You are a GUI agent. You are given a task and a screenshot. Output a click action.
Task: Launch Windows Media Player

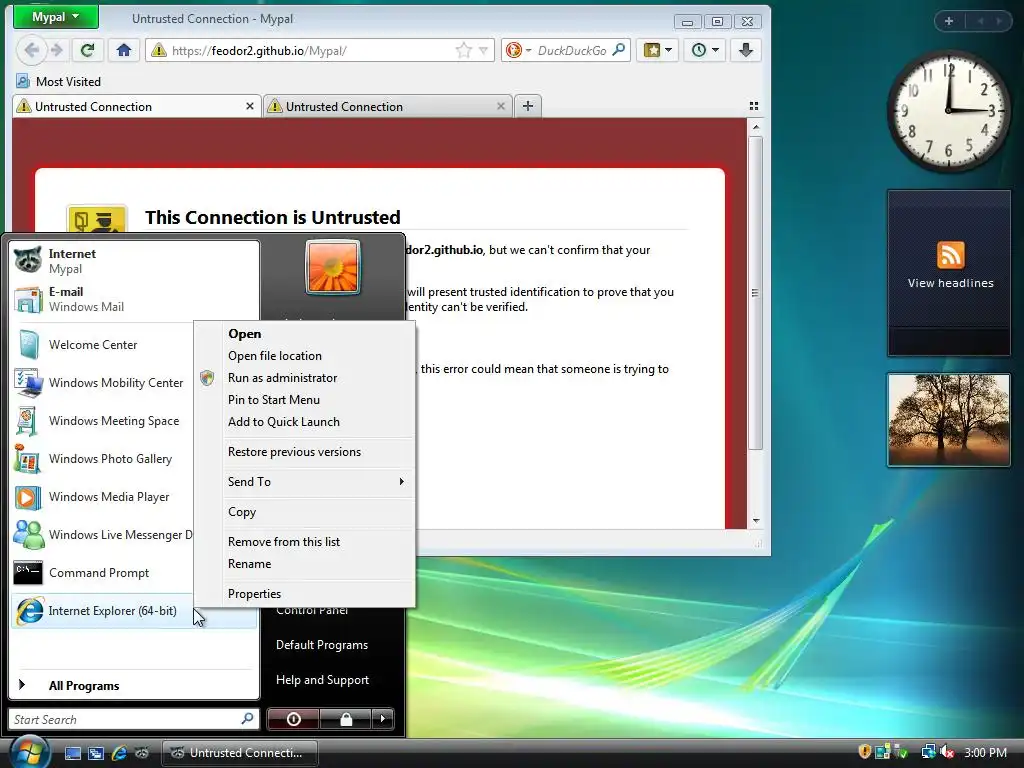(103, 496)
